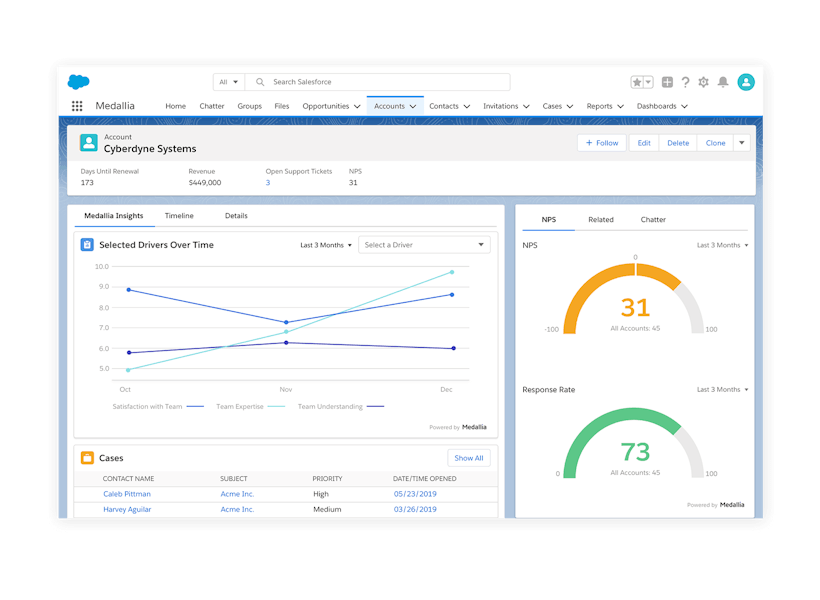
Task: Open contact Caleb Pittman
Action: point(127,494)
